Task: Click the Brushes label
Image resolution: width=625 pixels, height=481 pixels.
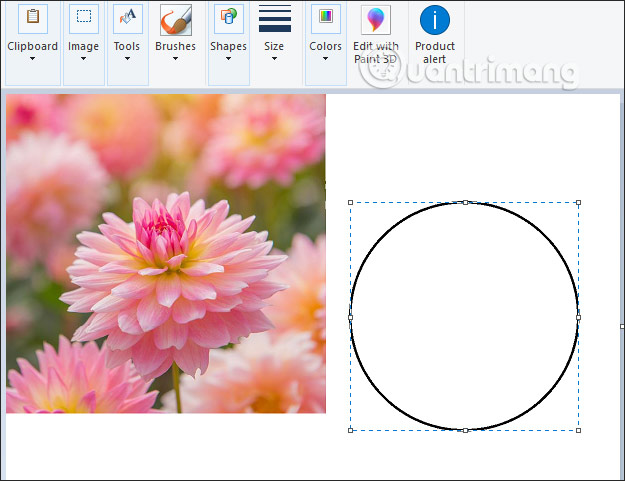Action: [175, 46]
